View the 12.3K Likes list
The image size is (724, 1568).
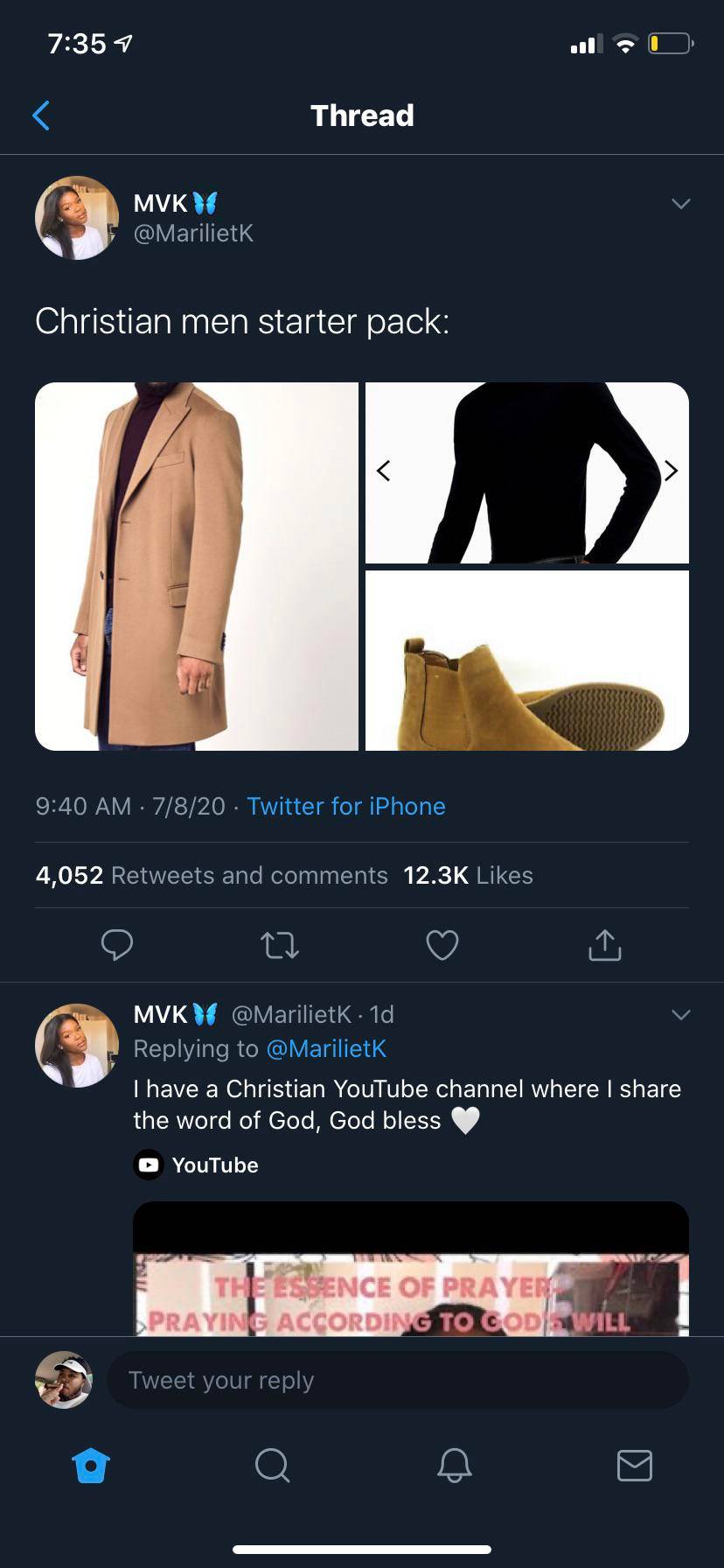(468, 875)
